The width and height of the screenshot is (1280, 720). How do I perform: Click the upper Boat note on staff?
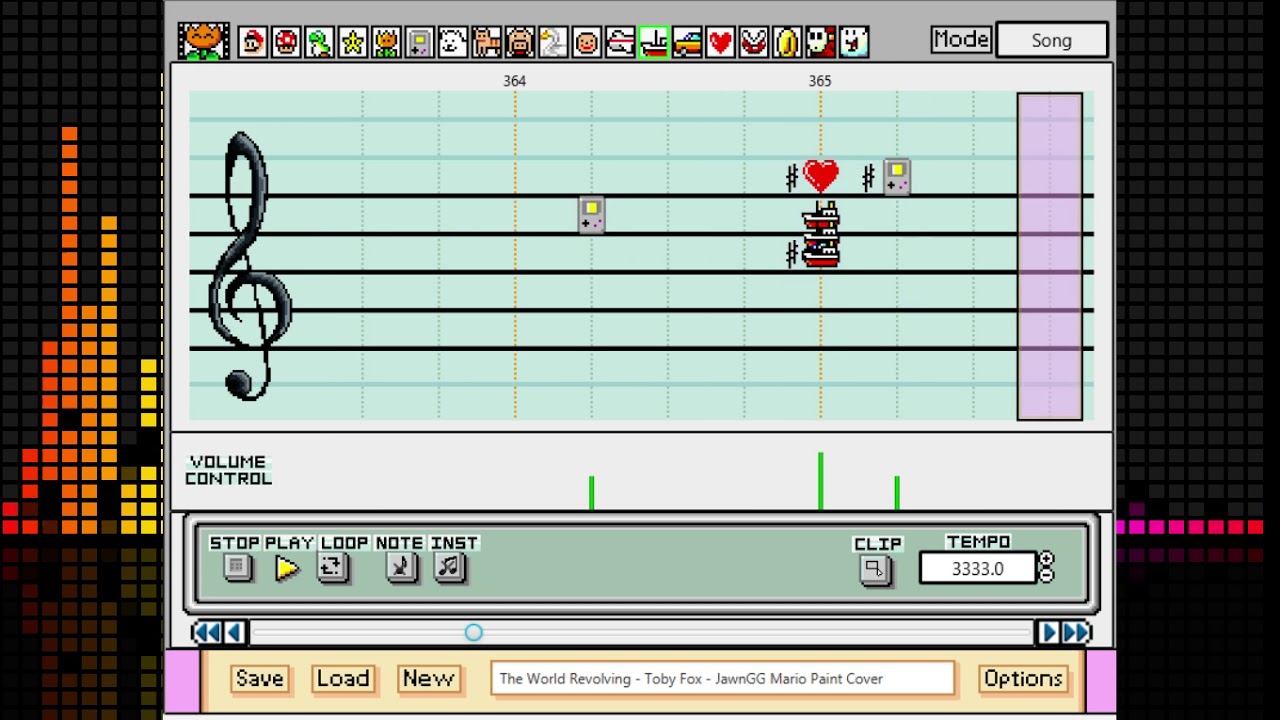click(x=821, y=218)
